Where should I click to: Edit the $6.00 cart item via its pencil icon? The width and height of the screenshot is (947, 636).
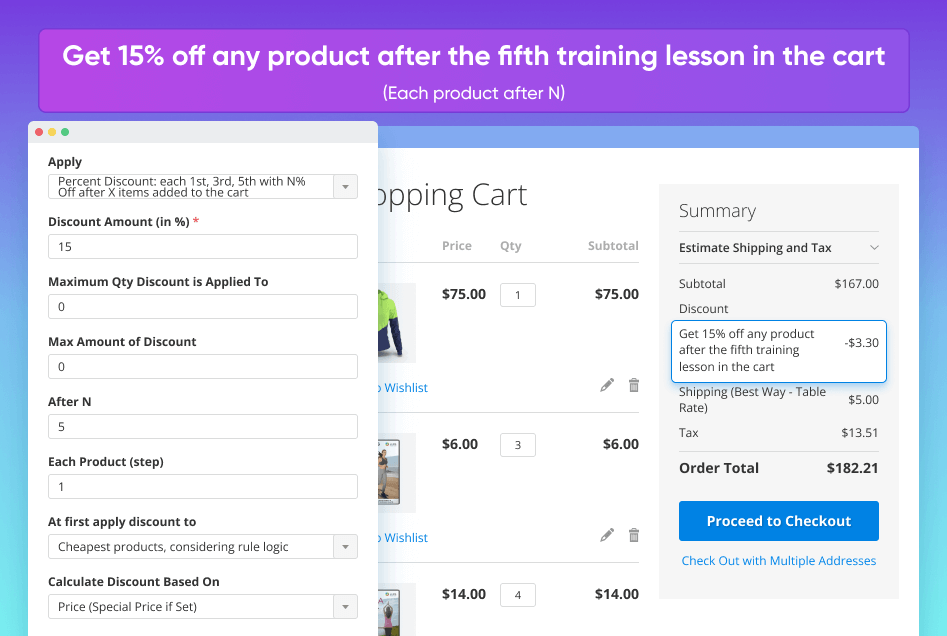pos(607,535)
